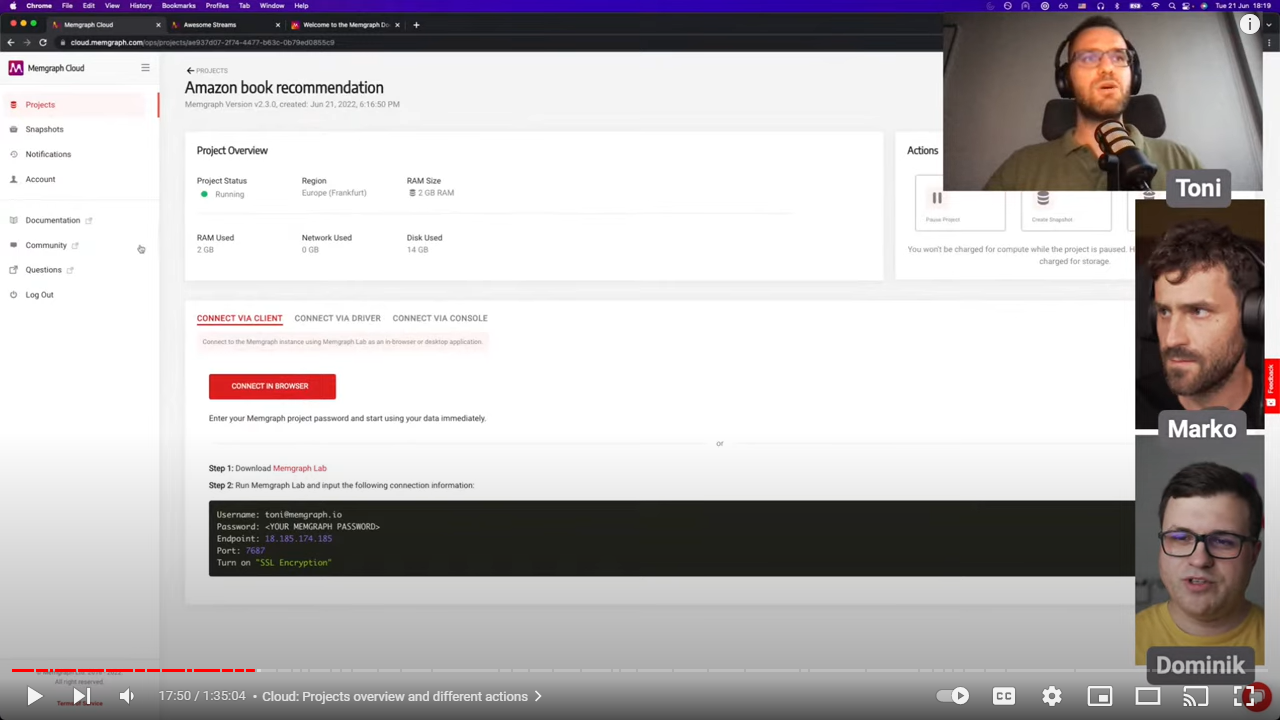Reload the browser page
Viewport: 1280px width, 720px height.
pyautogui.click(x=43, y=43)
